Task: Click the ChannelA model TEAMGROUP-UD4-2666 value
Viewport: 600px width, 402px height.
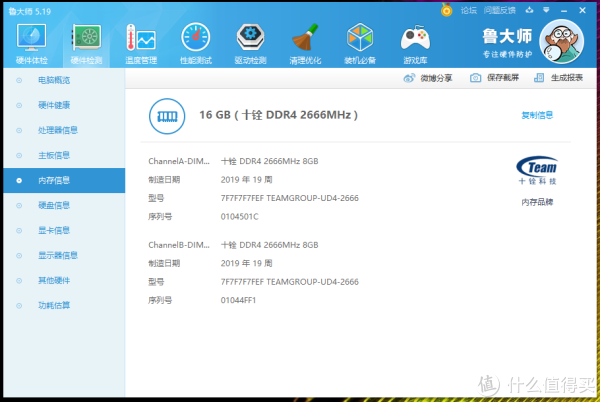Action: coord(290,198)
